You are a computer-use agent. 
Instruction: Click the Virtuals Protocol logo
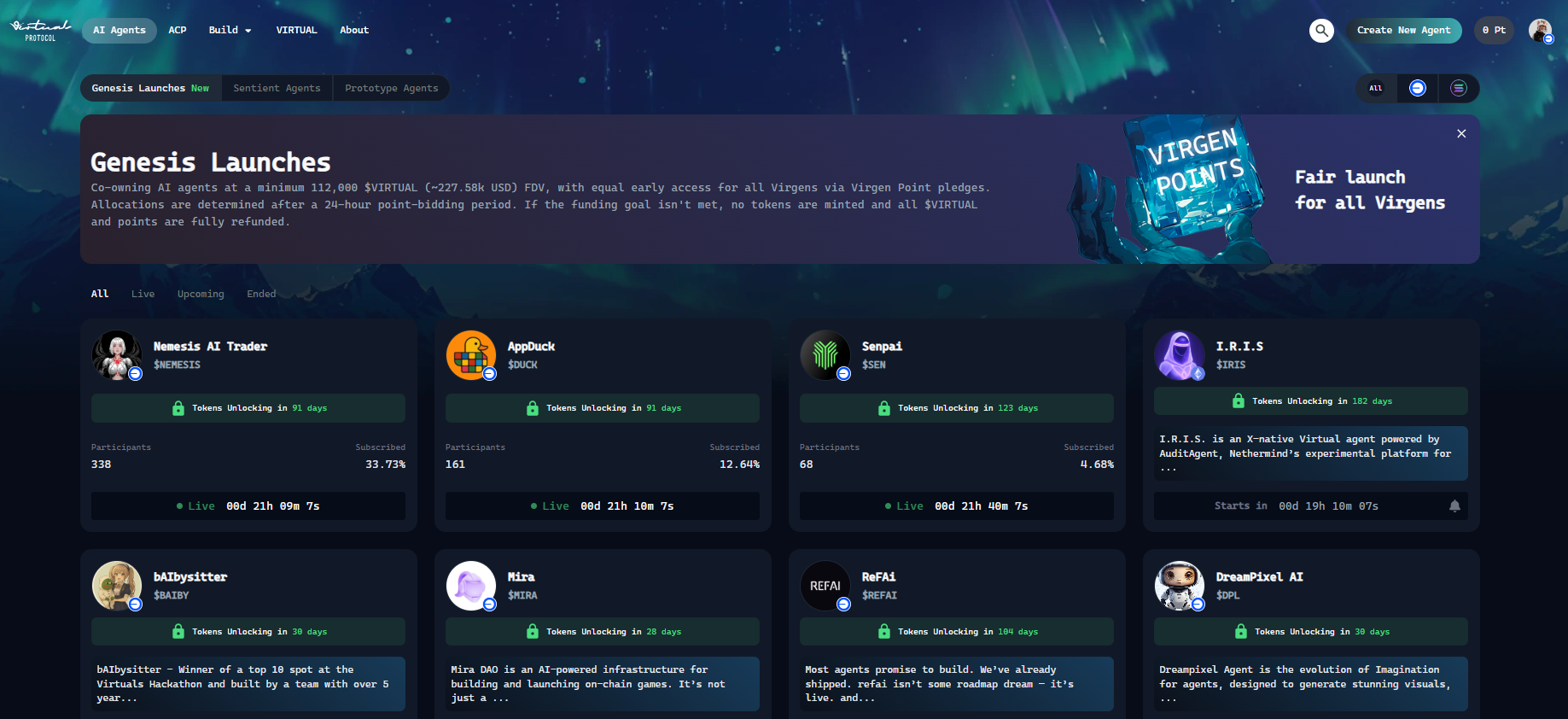(x=40, y=31)
